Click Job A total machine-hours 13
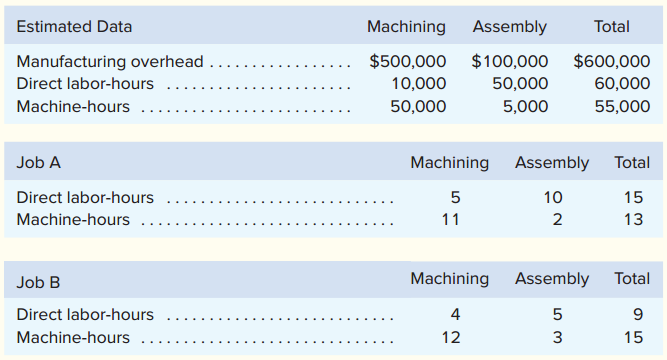This screenshot has width=667, height=360. [x=633, y=220]
